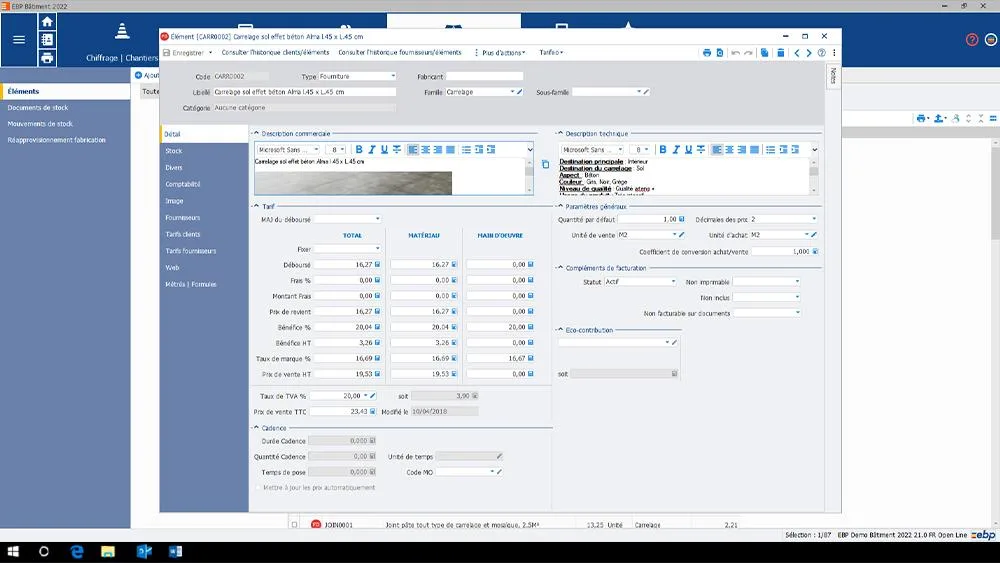The height and width of the screenshot is (563, 1000).
Task: Click the red help icon in the main window
Action: point(972,40)
